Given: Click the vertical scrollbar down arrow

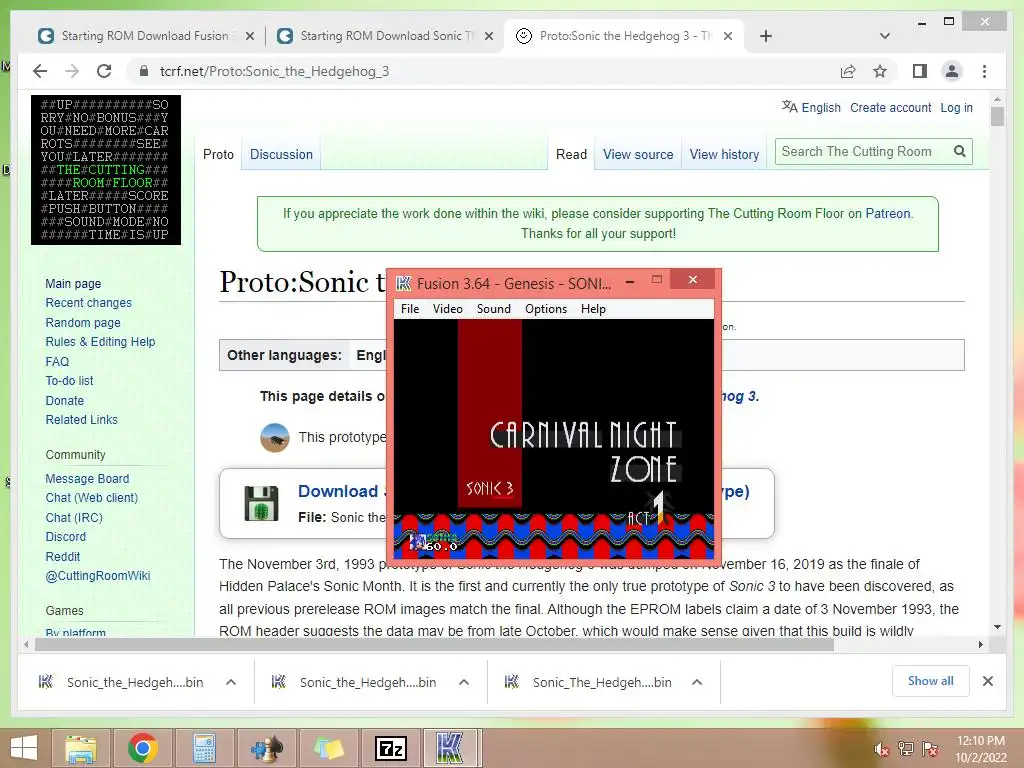Looking at the screenshot, I should [x=997, y=627].
